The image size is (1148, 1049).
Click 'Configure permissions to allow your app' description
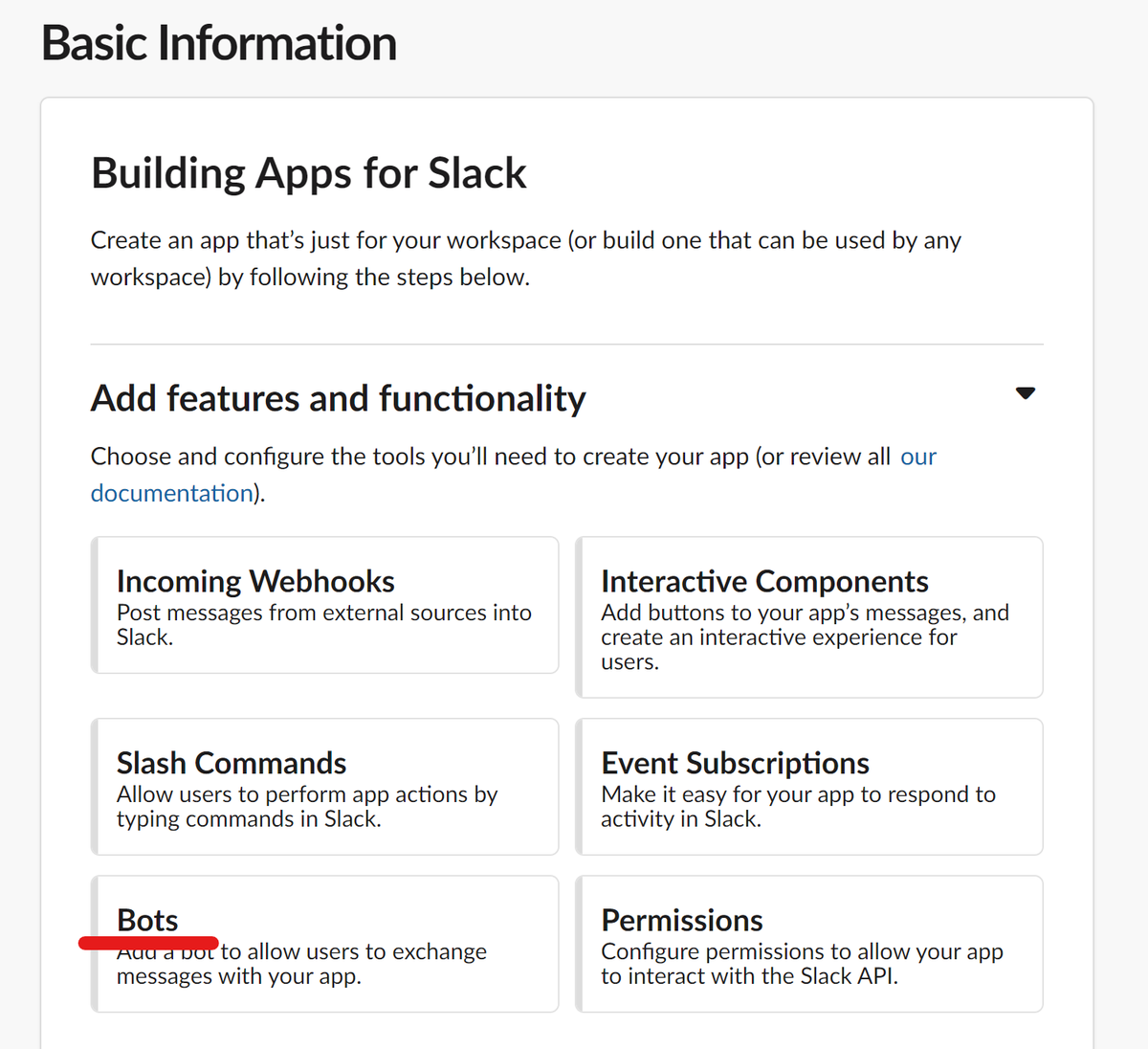[x=803, y=964]
